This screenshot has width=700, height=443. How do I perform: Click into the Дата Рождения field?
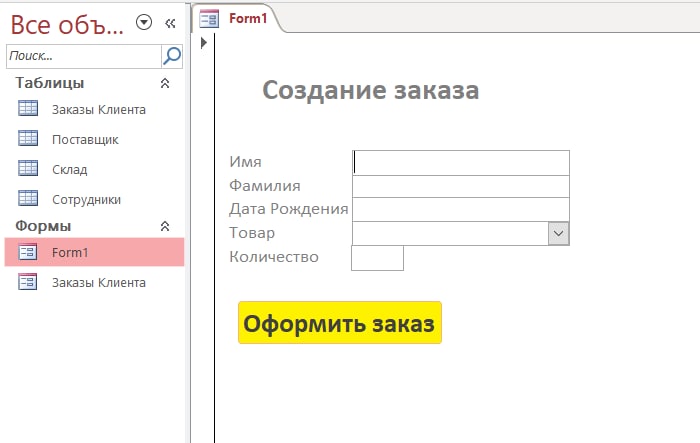tap(461, 209)
